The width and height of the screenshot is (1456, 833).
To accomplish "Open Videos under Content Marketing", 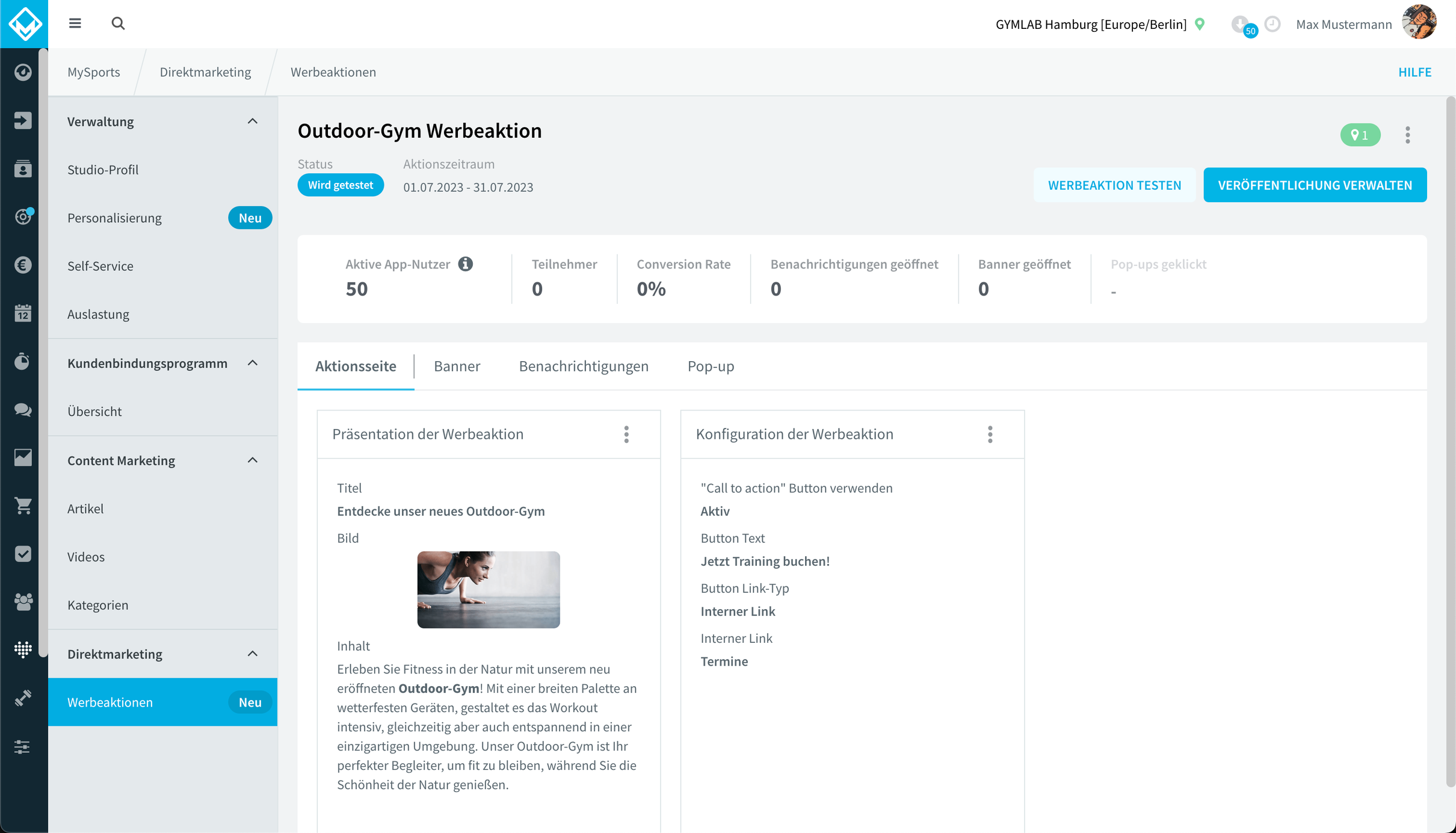I will pyautogui.click(x=162, y=557).
